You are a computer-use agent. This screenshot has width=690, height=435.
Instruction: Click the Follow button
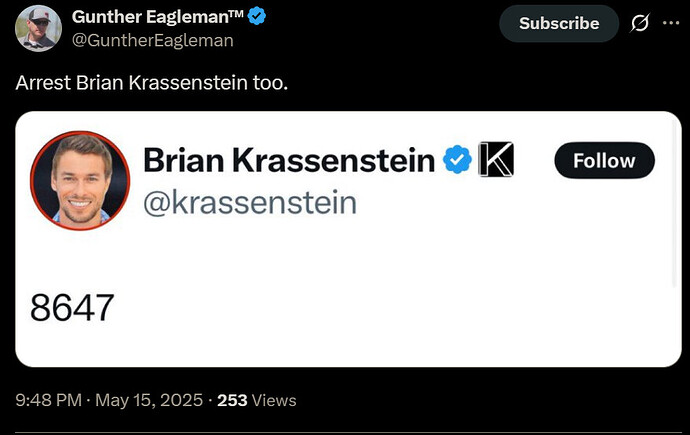point(604,161)
